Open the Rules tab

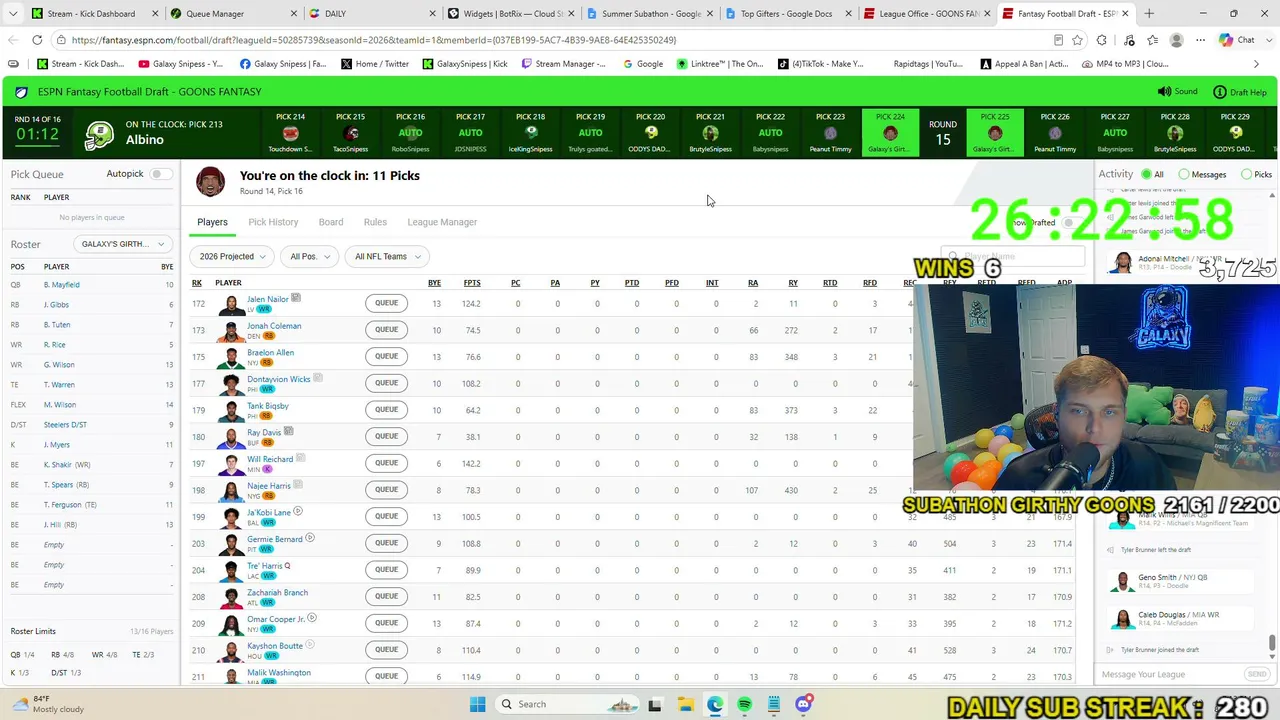[x=375, y=222]
